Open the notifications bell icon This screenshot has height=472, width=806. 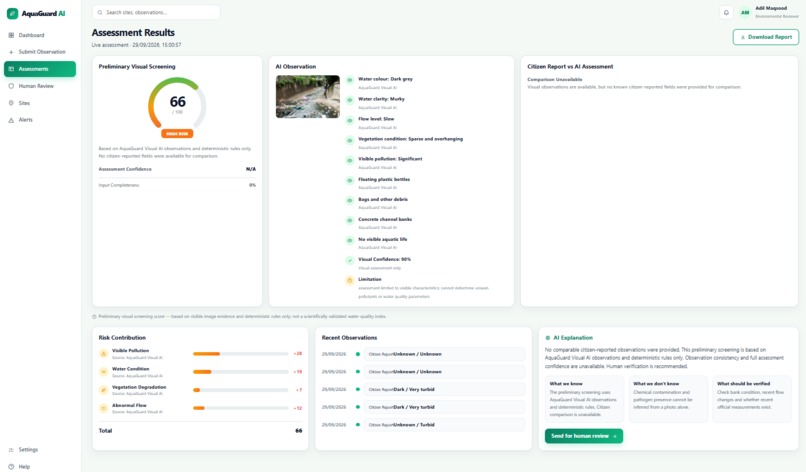click(x=726, y=12)
